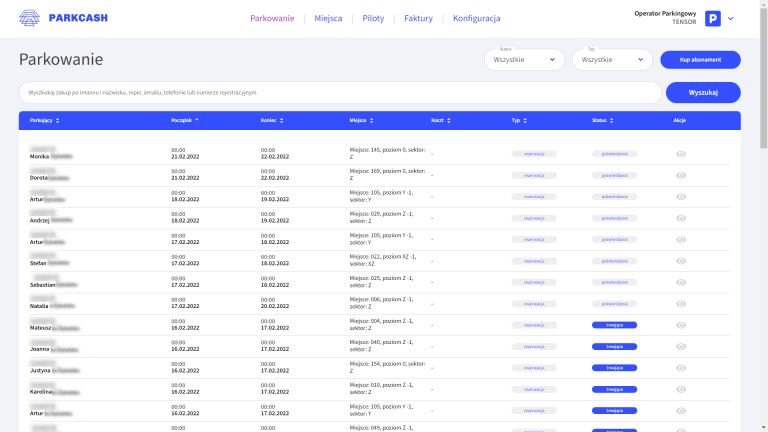Click 'trwająca' status badge in Mateusz row
The width and height of the screenshot is (768, 432).
pyautogui.click(x=614, y=325)
